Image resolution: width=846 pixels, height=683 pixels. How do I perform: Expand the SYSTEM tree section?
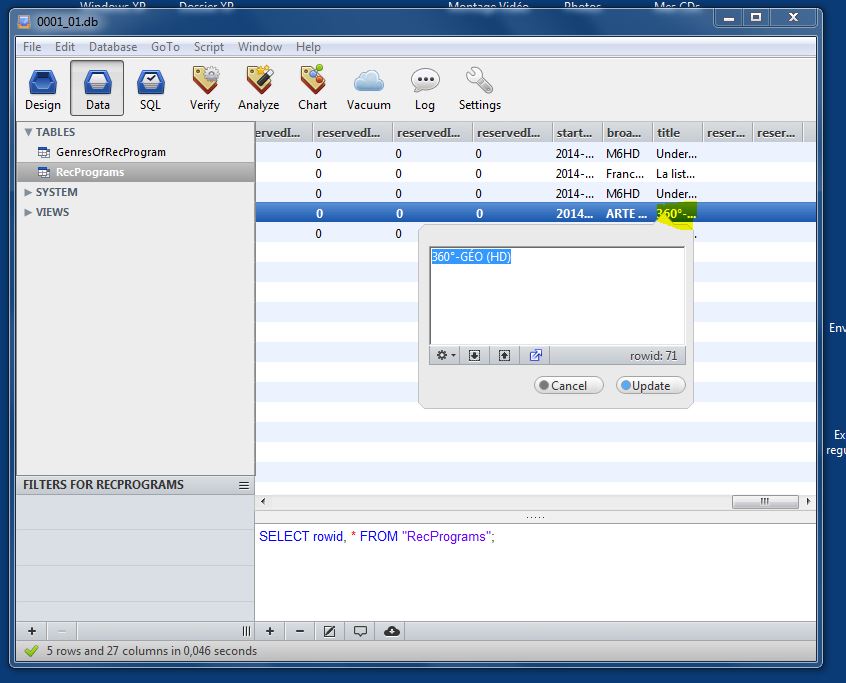click(x=28, y=192)
